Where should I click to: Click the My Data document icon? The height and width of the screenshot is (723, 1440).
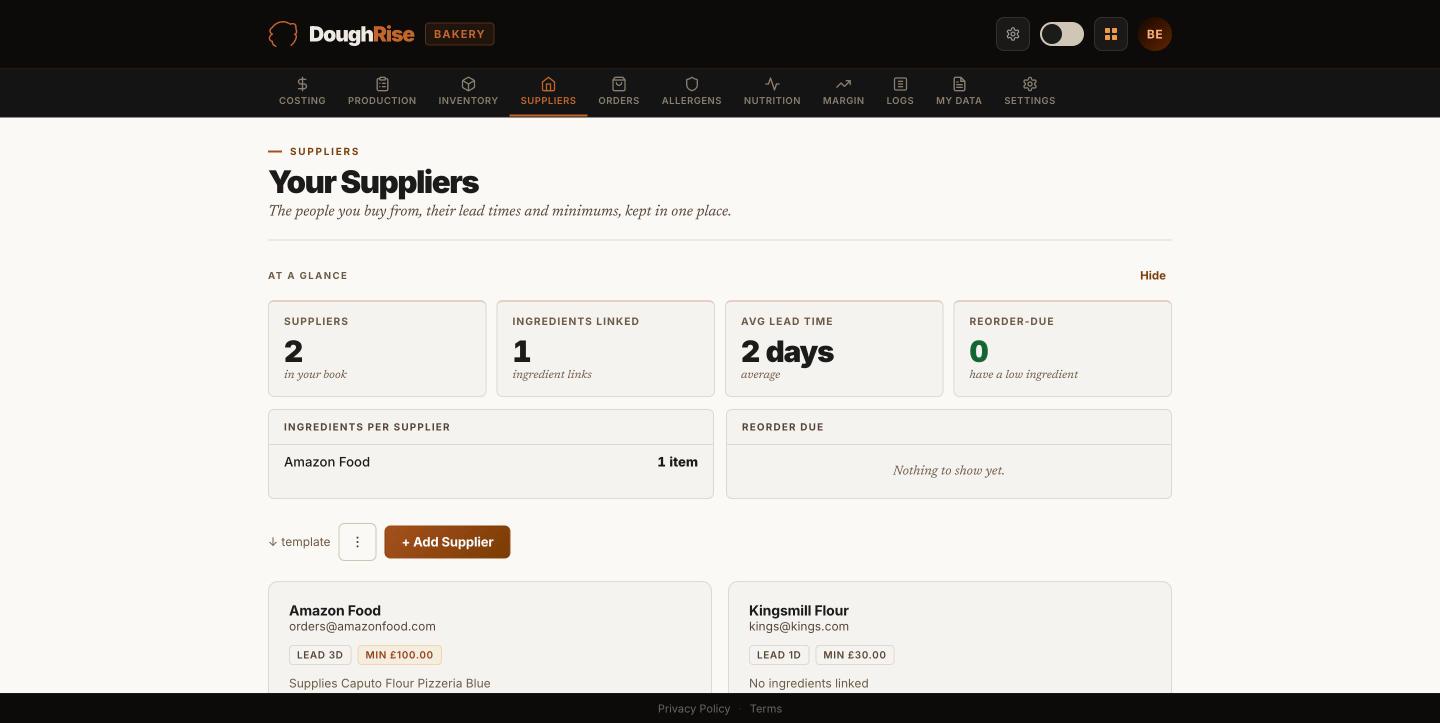(x=959, y=84)
